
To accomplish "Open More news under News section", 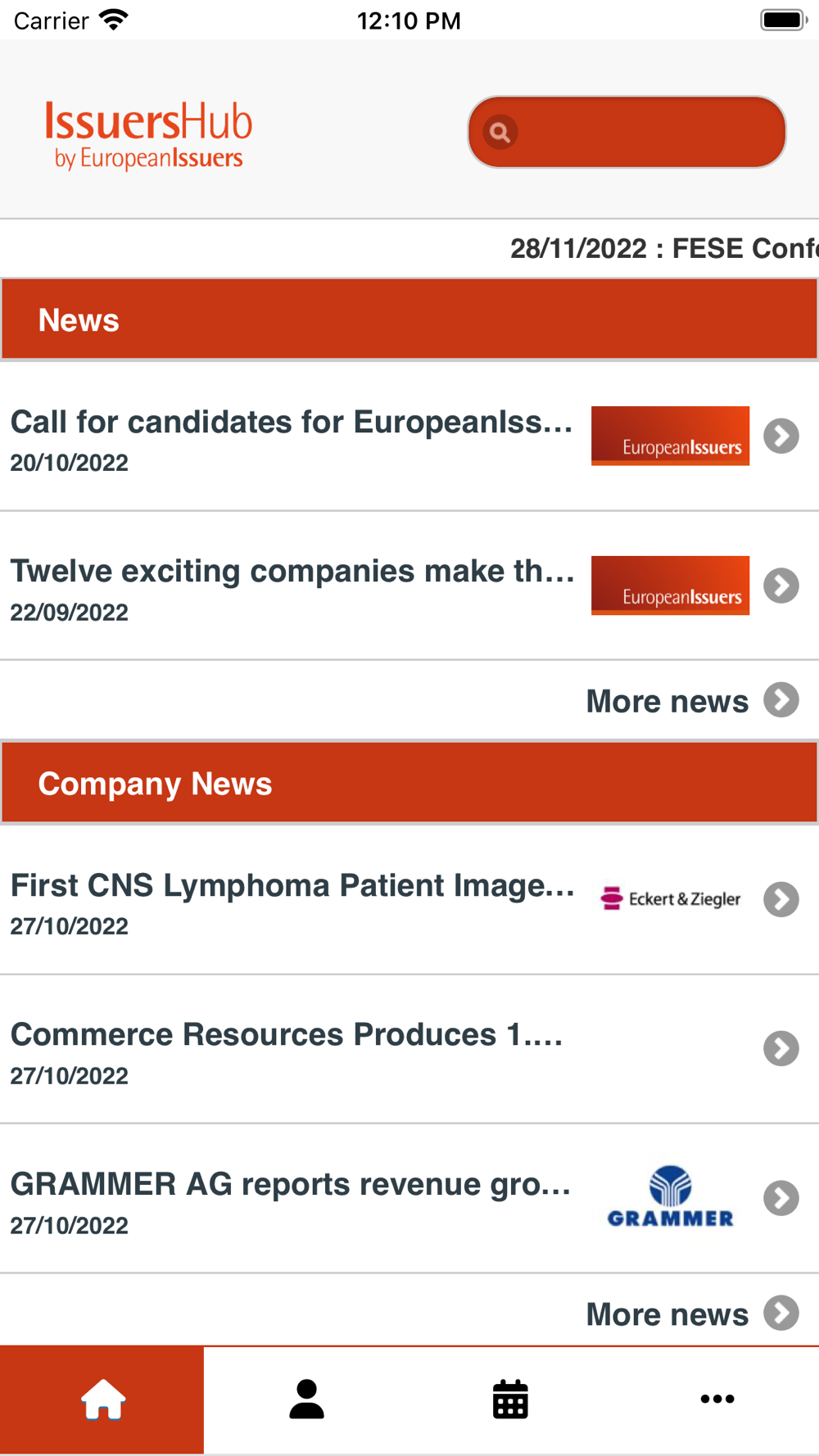I will click(692, 701).
